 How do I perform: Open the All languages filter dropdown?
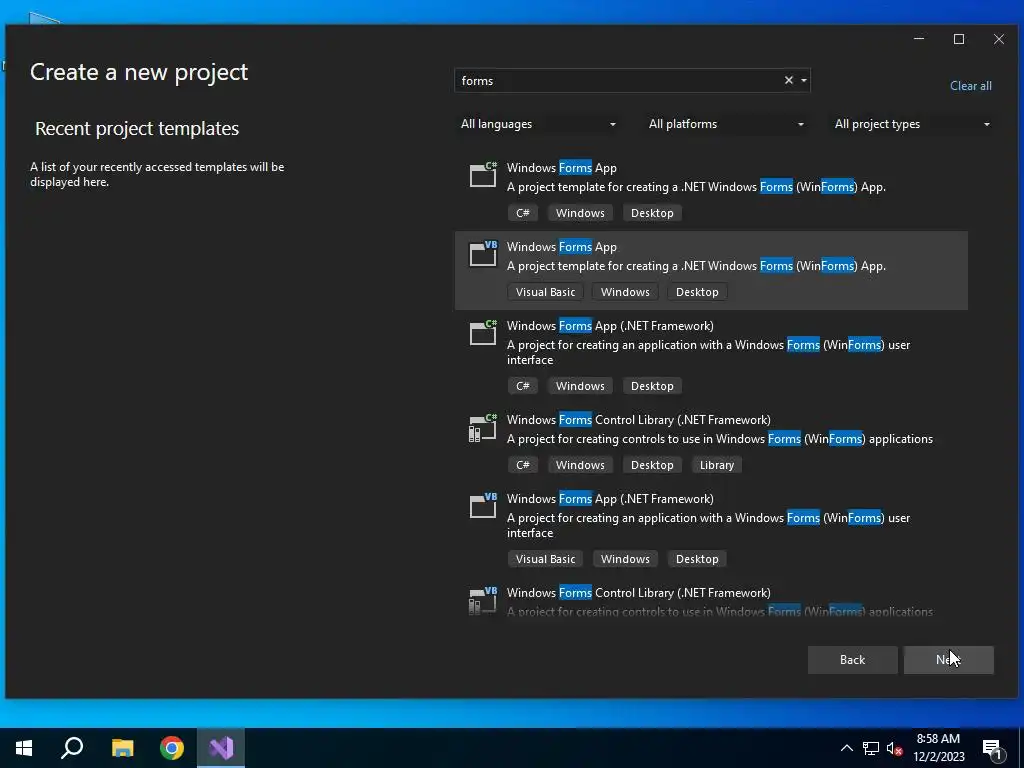click(538, 124)
